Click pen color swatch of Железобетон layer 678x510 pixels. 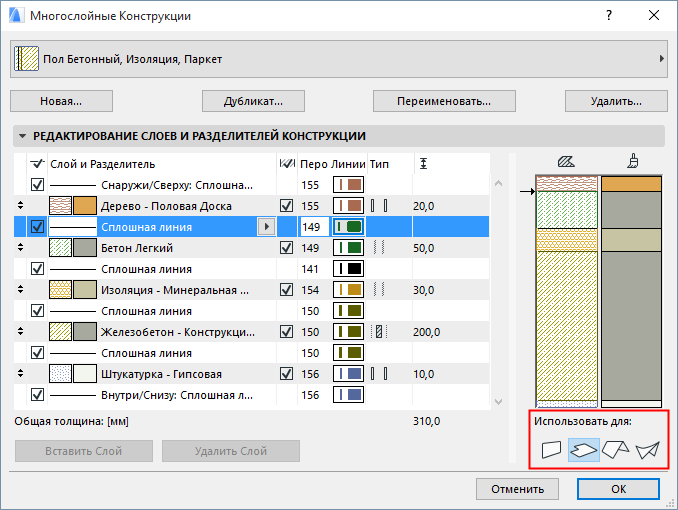[x=348, y=332]
